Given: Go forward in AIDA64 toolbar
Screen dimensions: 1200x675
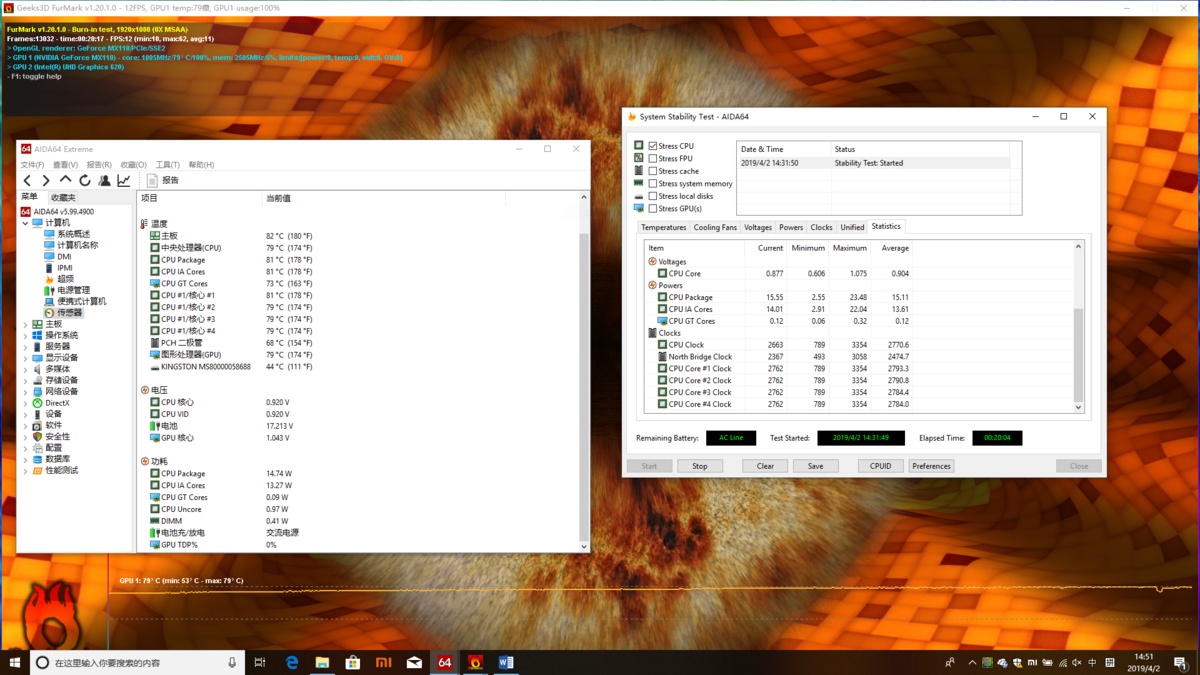Looking at the screenshot, I should pyautogui.click(x=46, y=181).
